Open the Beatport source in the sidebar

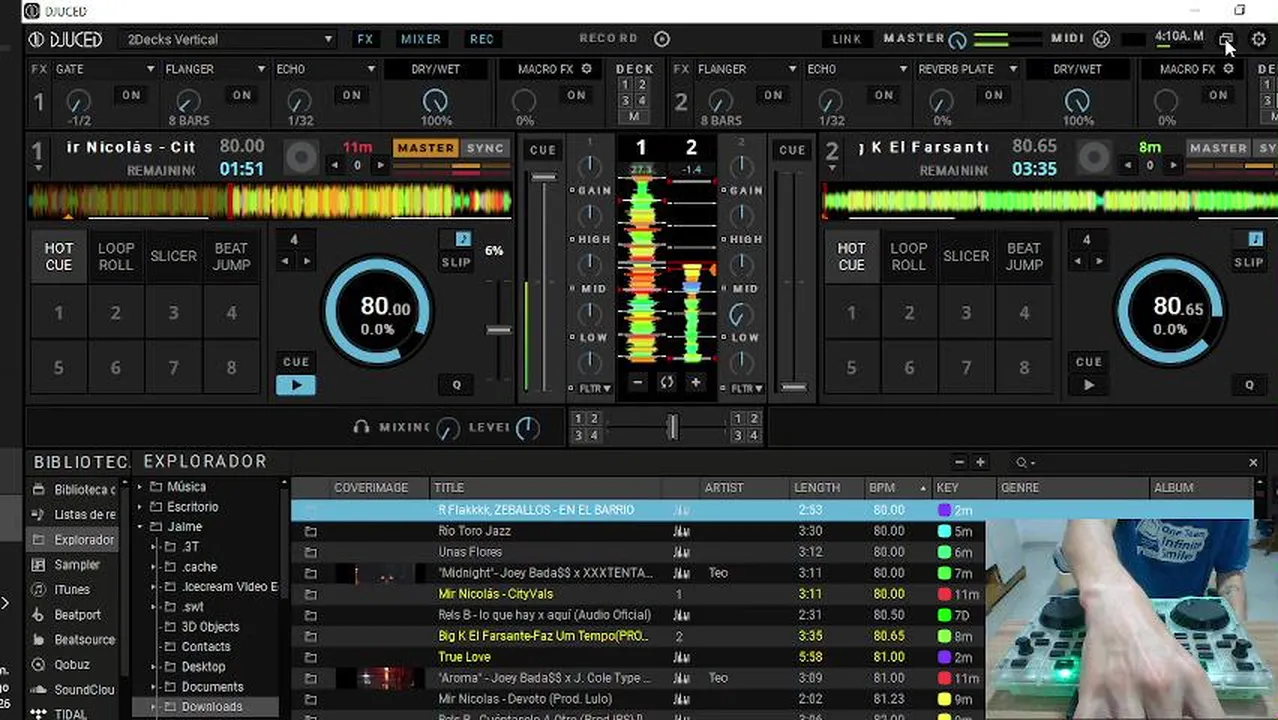pos(74,614)
